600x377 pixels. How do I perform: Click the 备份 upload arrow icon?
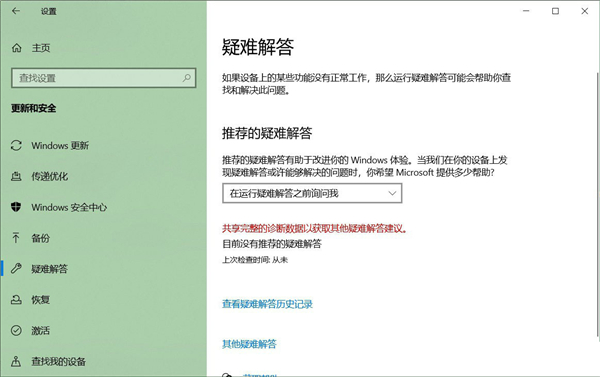pos(16,238)
